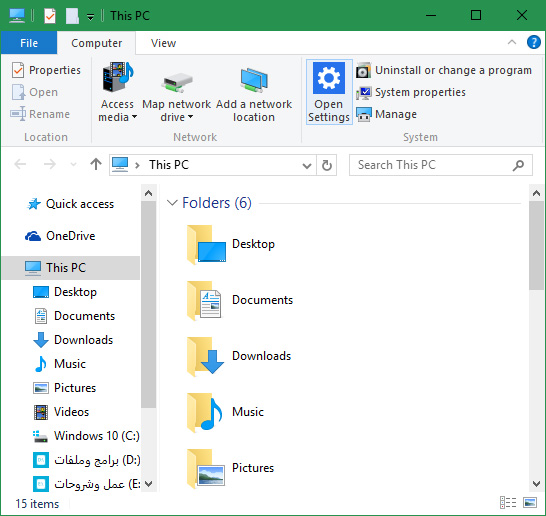
Task: Select برامج وملفات (D:) drive in sidebar
Action: point(86,460)
